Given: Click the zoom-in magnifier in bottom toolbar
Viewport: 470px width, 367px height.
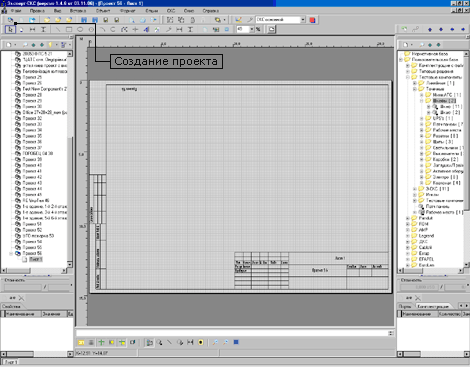Looking at the screenshot, I should [x=215, y=342].
